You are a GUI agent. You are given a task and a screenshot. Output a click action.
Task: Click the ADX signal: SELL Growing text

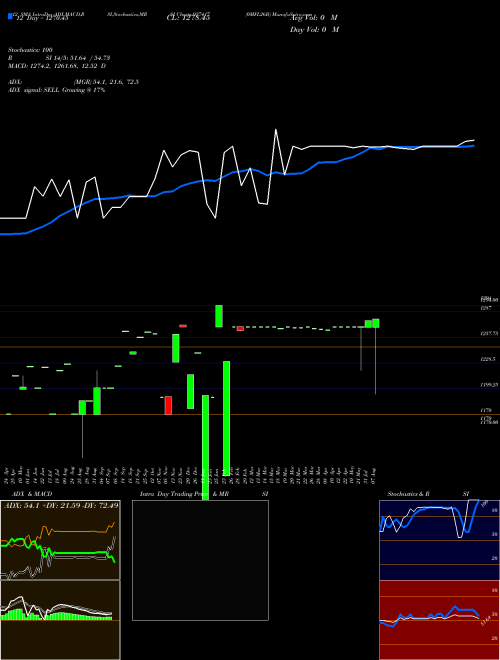pos(56,90)
